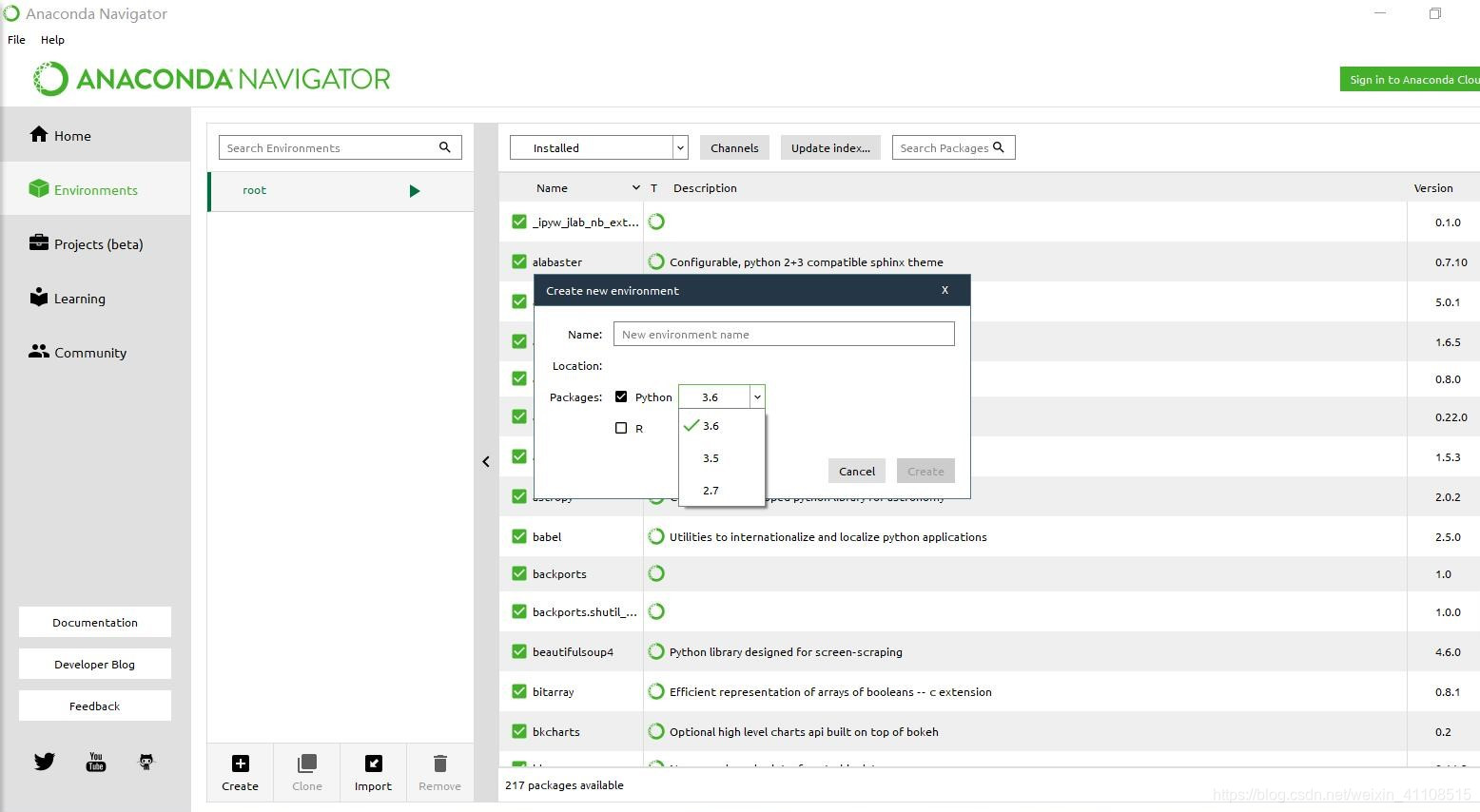Click the beautifulsoup4 package type icon

656,651
